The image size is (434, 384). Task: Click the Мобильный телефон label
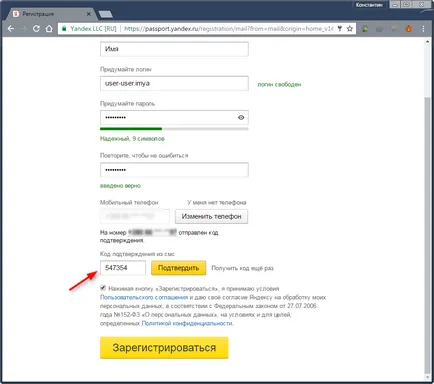point(129,202)
